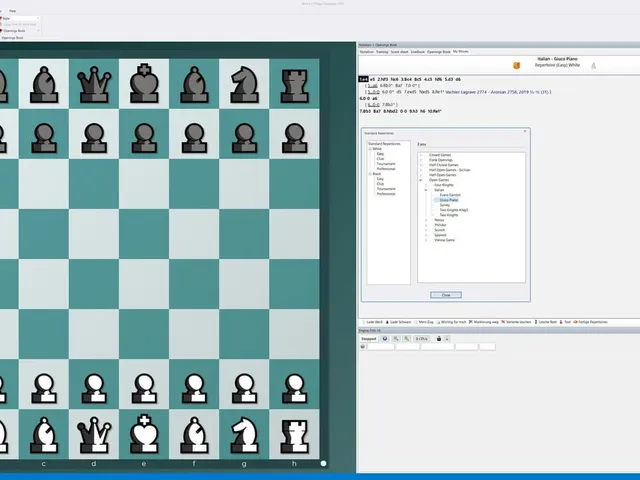Click the orange openings book icon

[516, 65]
